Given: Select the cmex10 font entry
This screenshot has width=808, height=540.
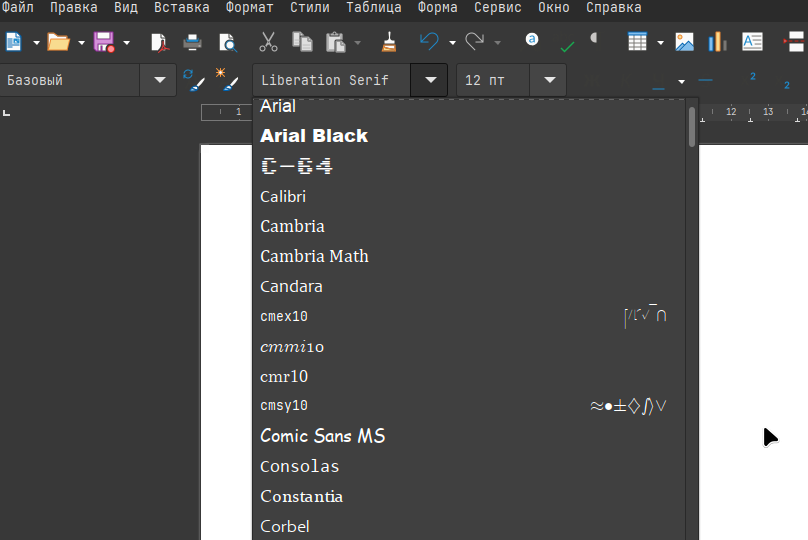Looking at the screenshot, I should [470, 316].
